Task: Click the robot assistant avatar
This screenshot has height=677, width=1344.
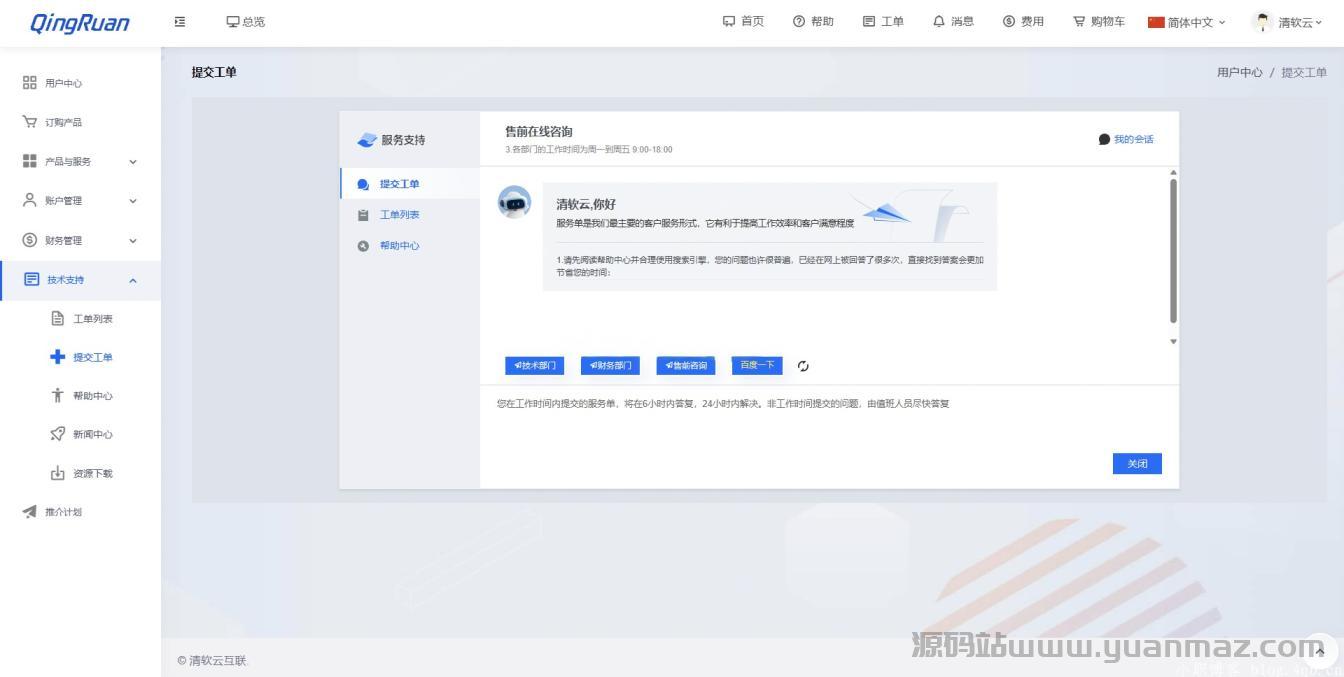Action: 514,202
